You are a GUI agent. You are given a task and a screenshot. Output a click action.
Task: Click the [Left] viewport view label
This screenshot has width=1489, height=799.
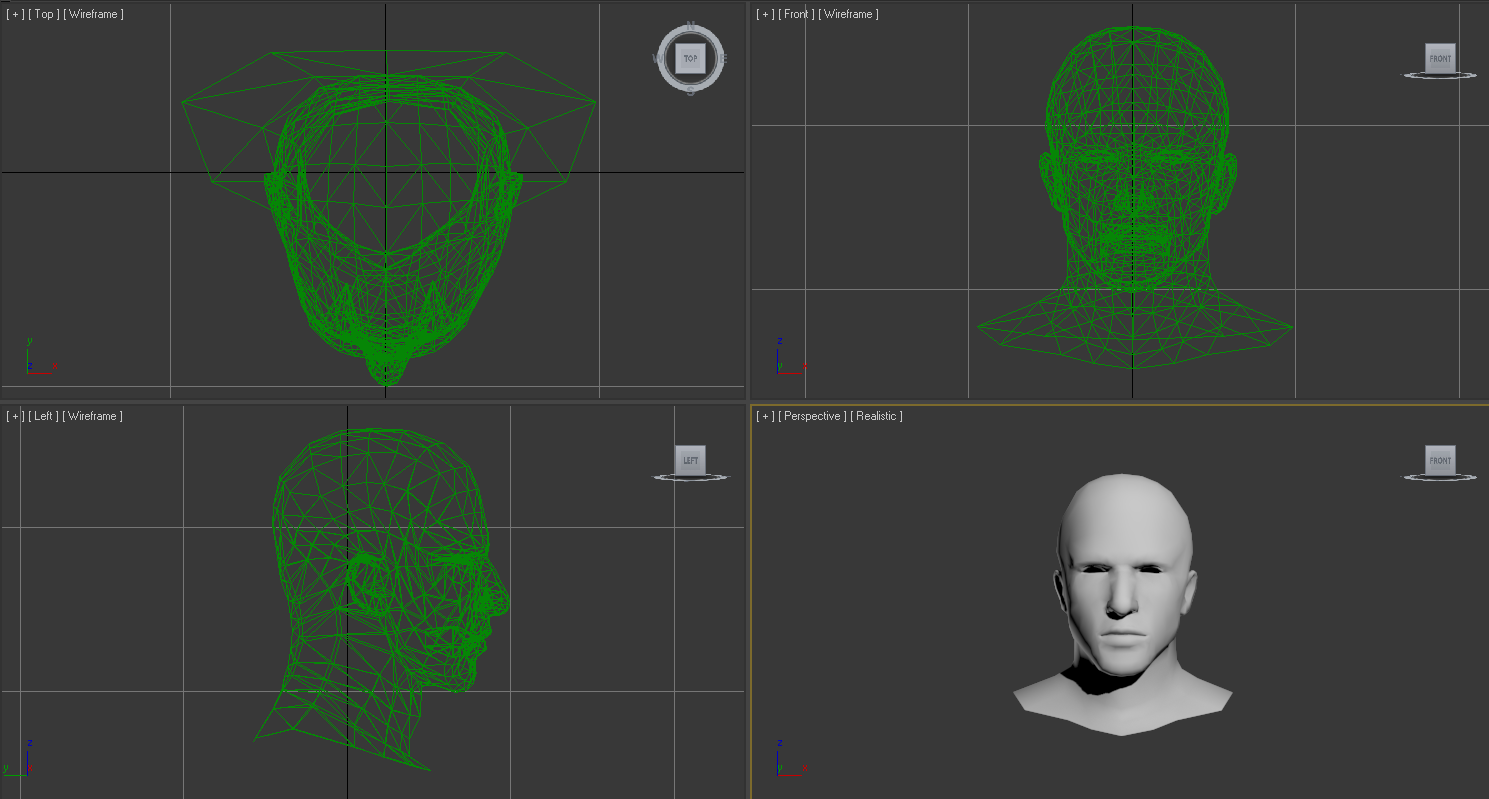pos(44,416)
